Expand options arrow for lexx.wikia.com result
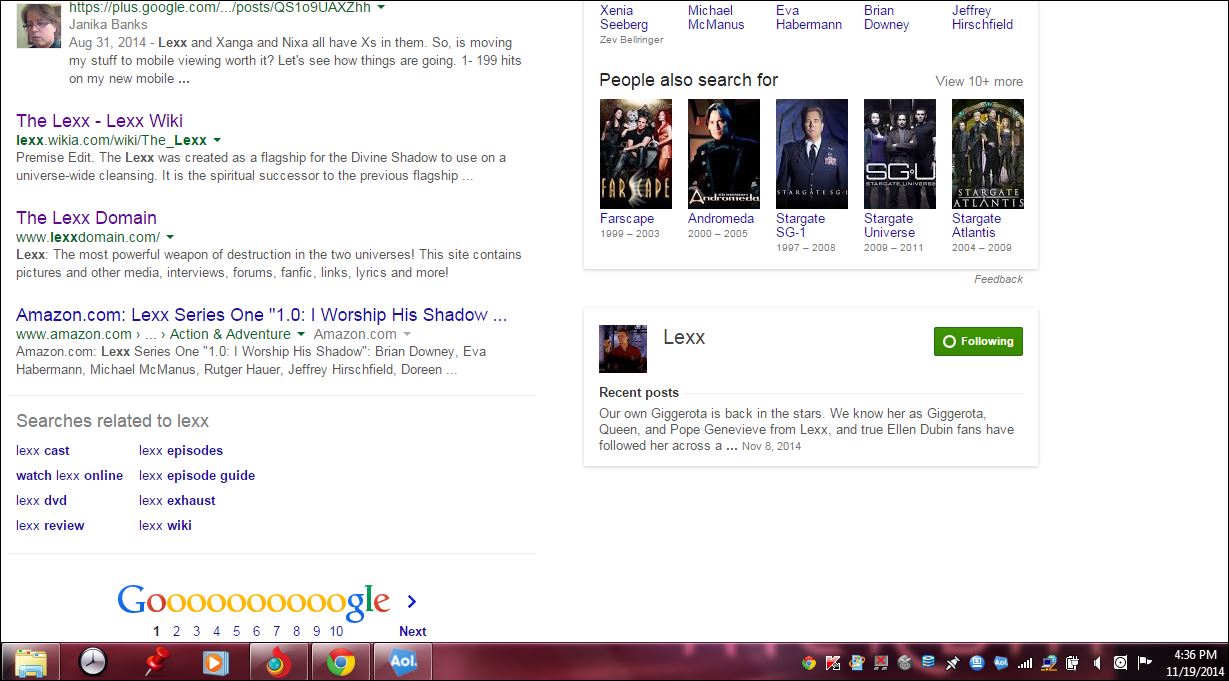Viewport: 1229px width, 681px height. [217, 140]
